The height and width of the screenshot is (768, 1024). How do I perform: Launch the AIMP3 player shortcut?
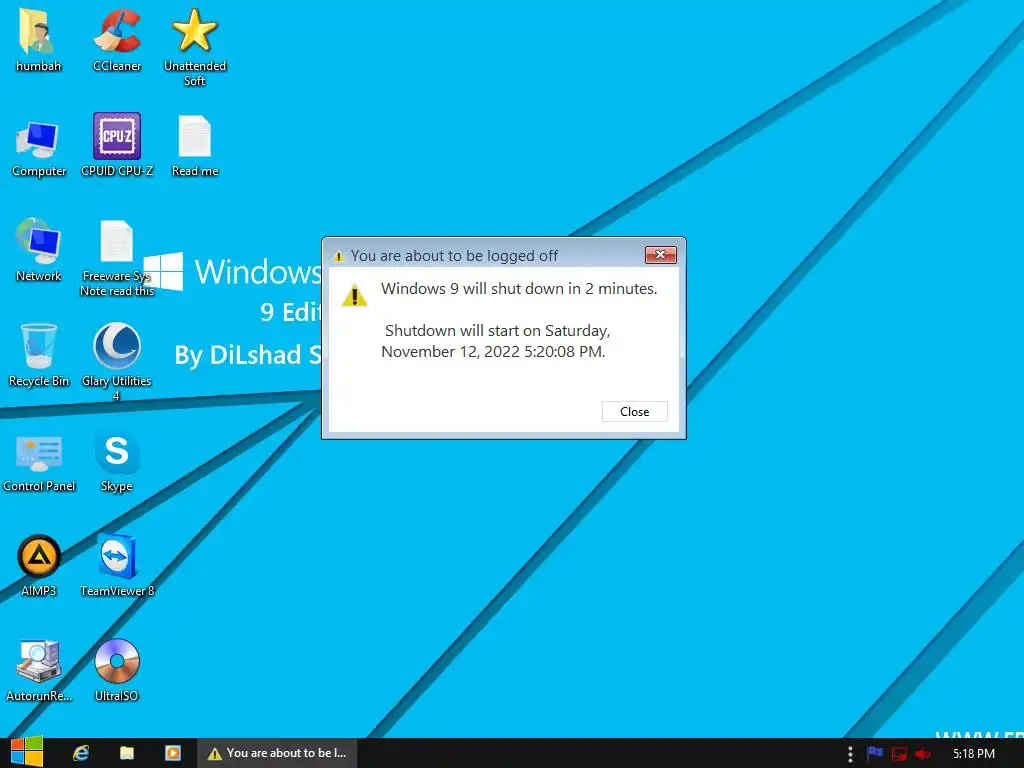click(x=39, y=566)
